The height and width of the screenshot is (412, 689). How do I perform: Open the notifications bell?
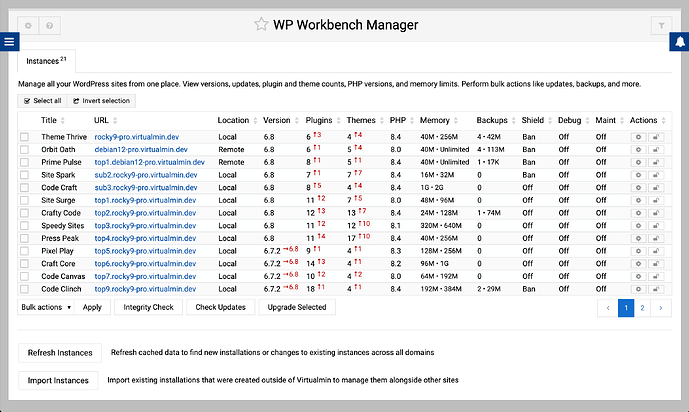click(x=679, y=42)
